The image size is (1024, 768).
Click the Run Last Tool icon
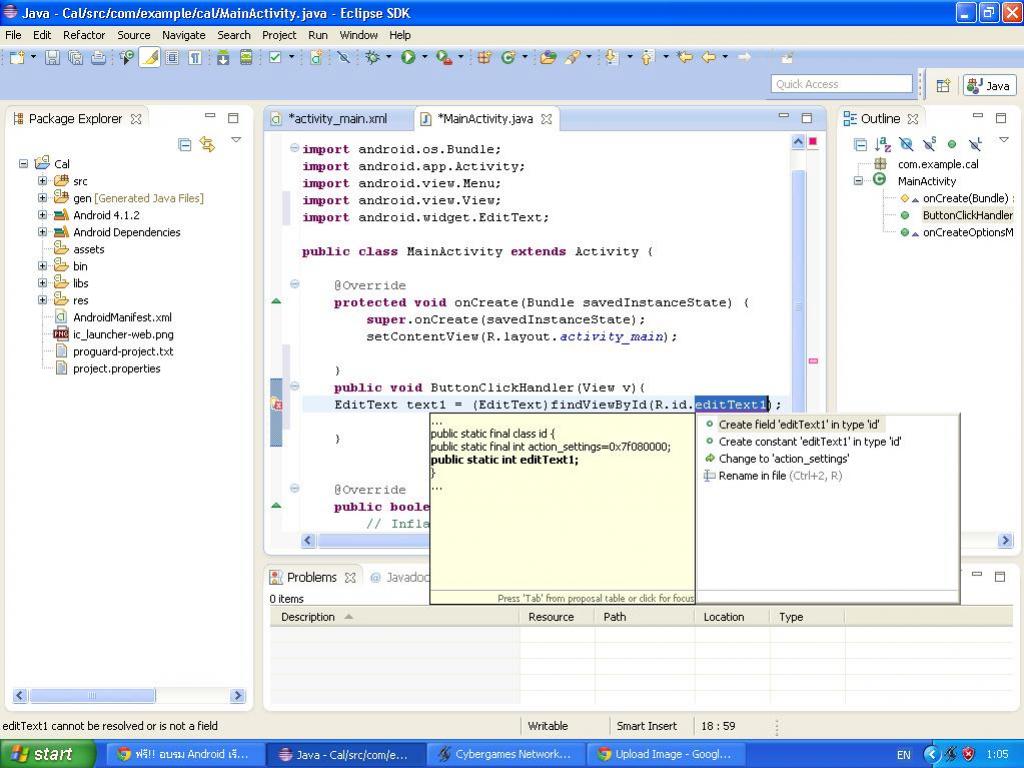(444, 57)
